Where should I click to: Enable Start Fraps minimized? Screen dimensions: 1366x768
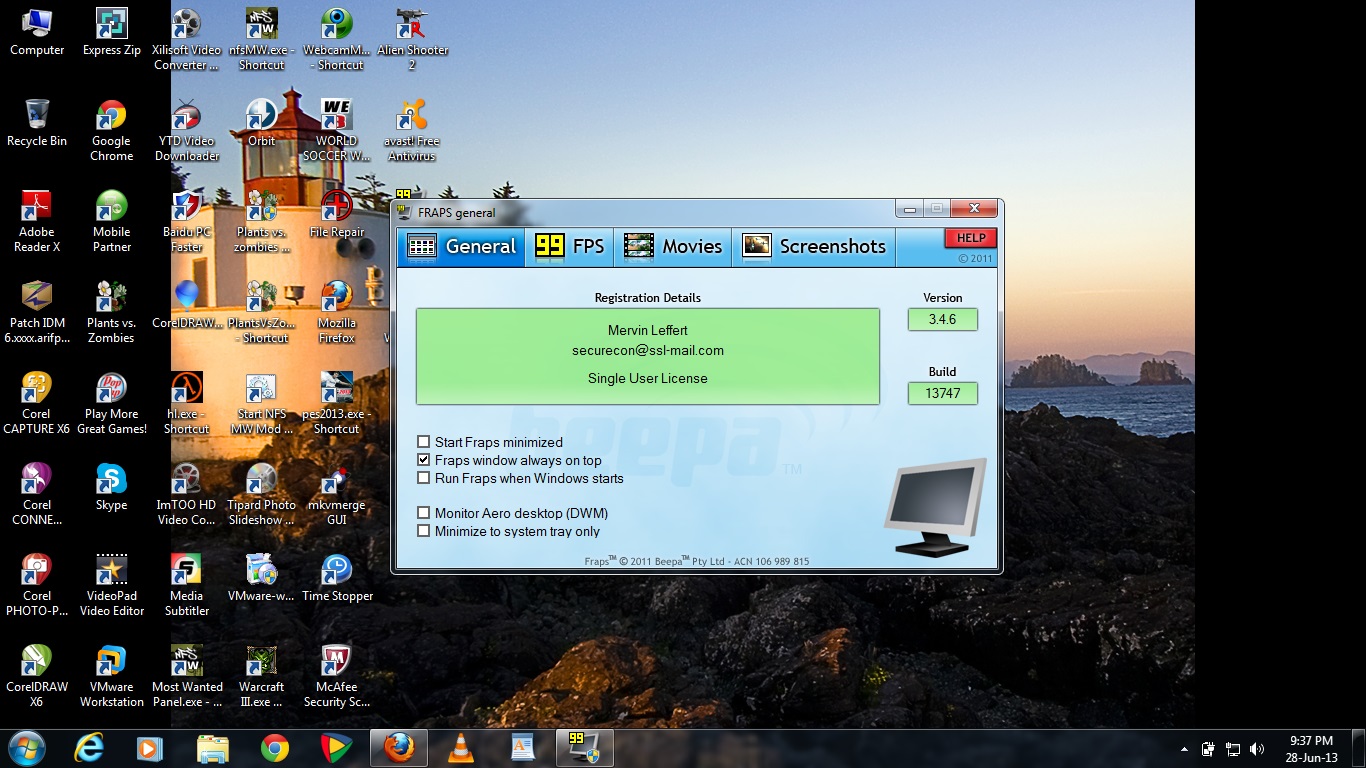point(423,441)
